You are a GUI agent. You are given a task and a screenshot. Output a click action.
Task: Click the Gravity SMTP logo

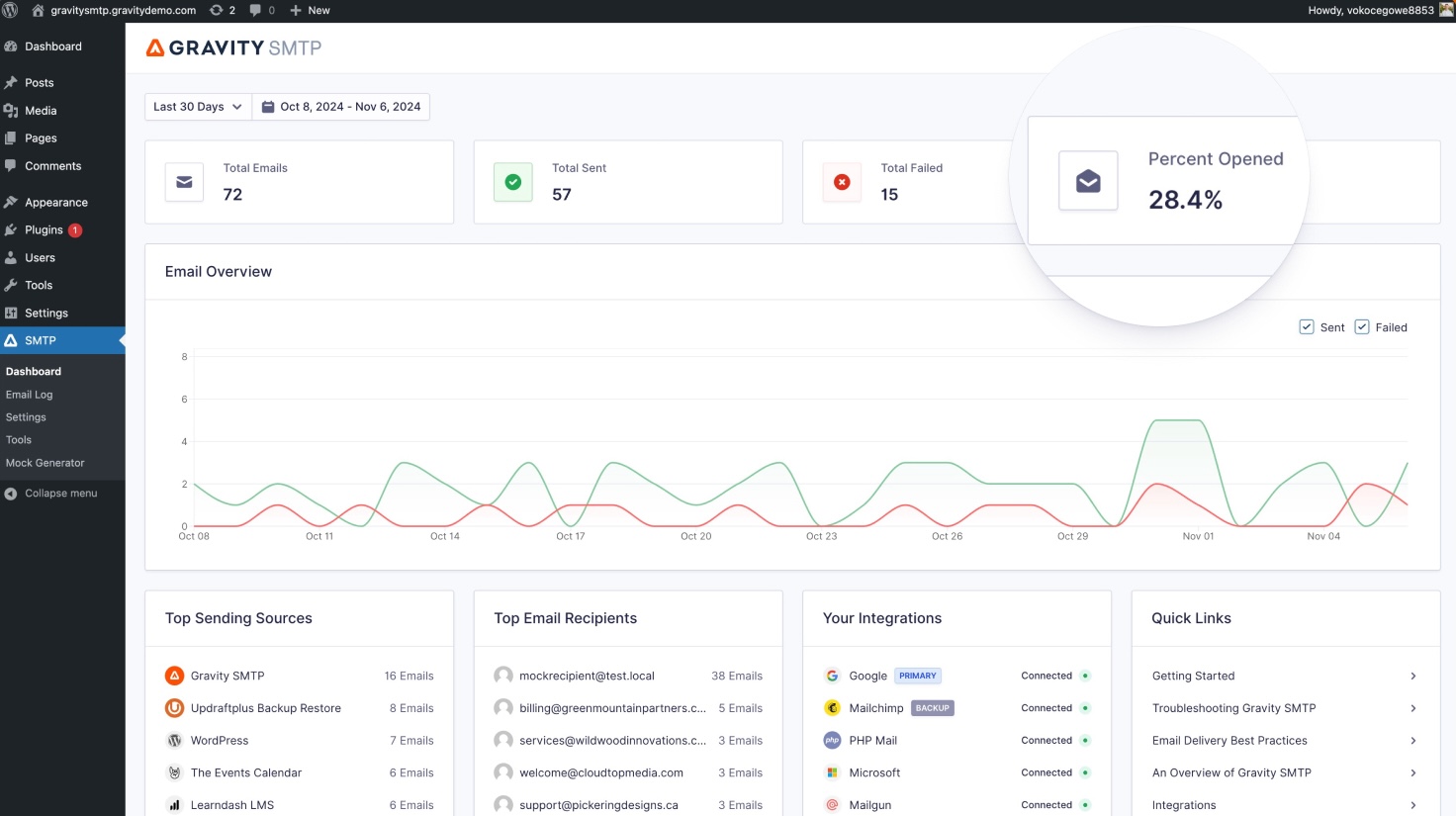click(233, 47)
